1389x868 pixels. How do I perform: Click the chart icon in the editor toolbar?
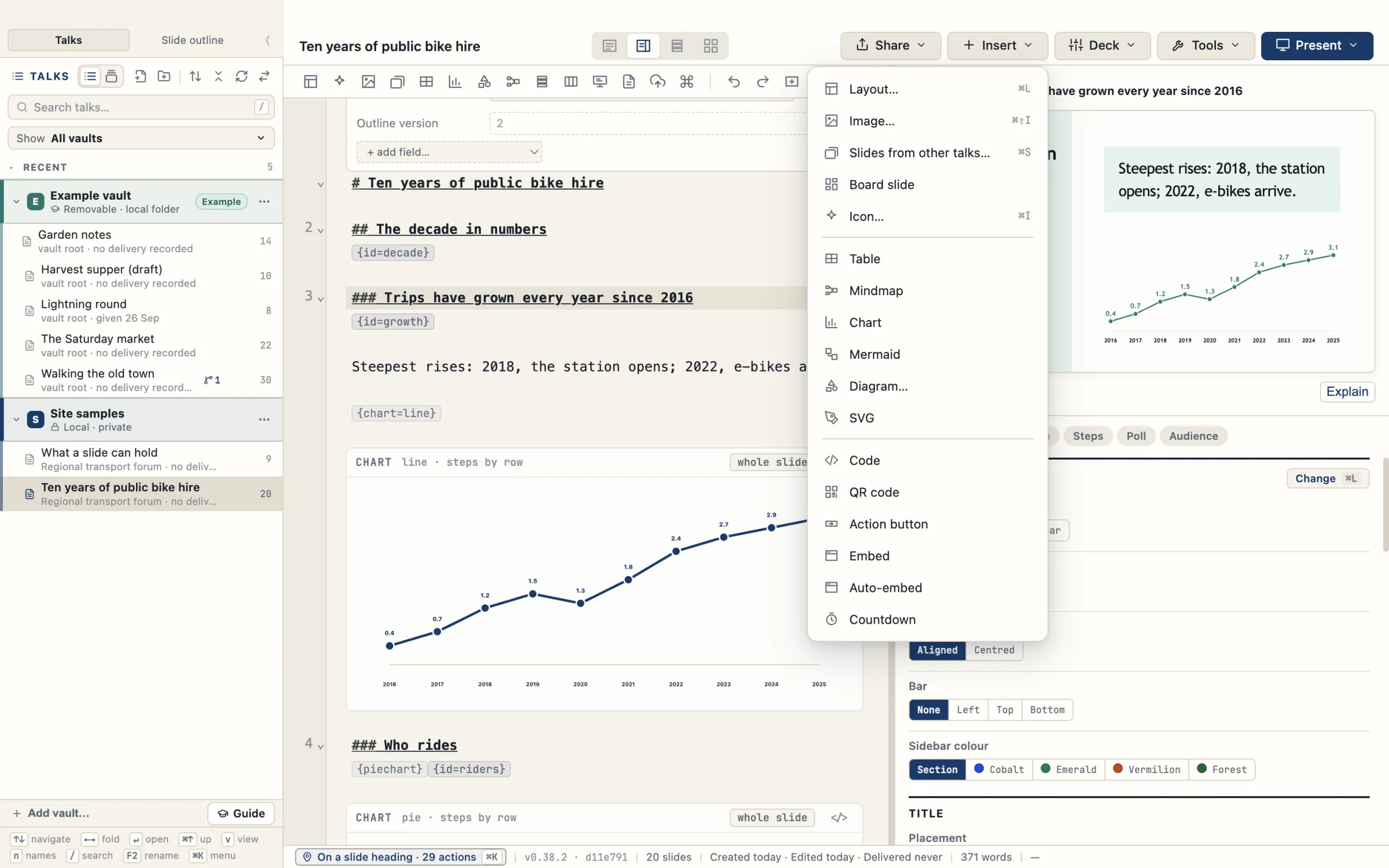tap(455, 82)
